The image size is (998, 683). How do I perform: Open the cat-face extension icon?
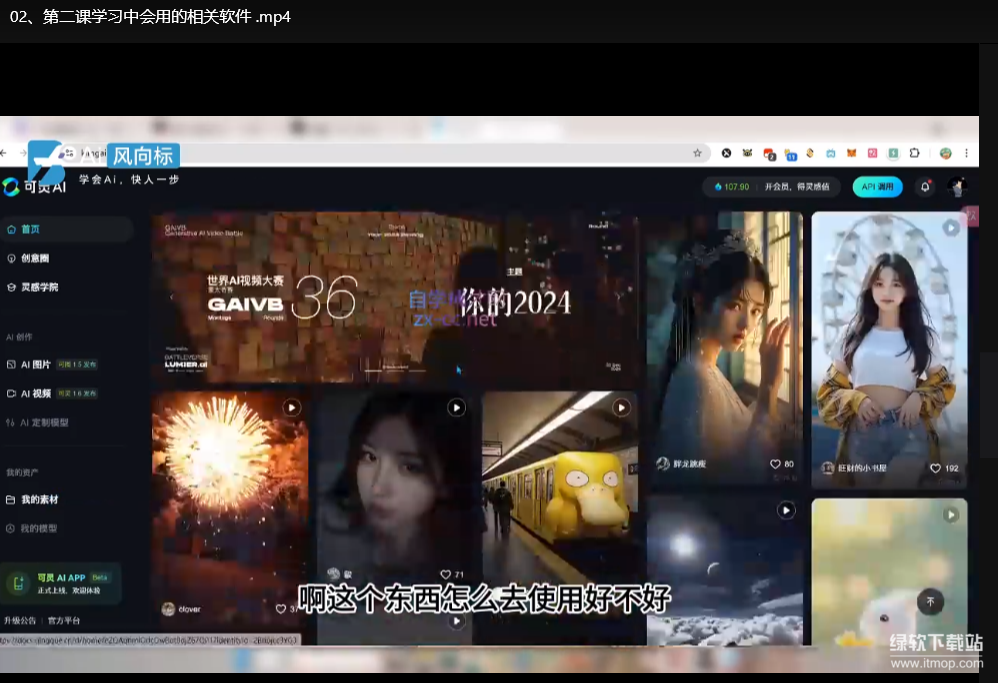(747, 153)
